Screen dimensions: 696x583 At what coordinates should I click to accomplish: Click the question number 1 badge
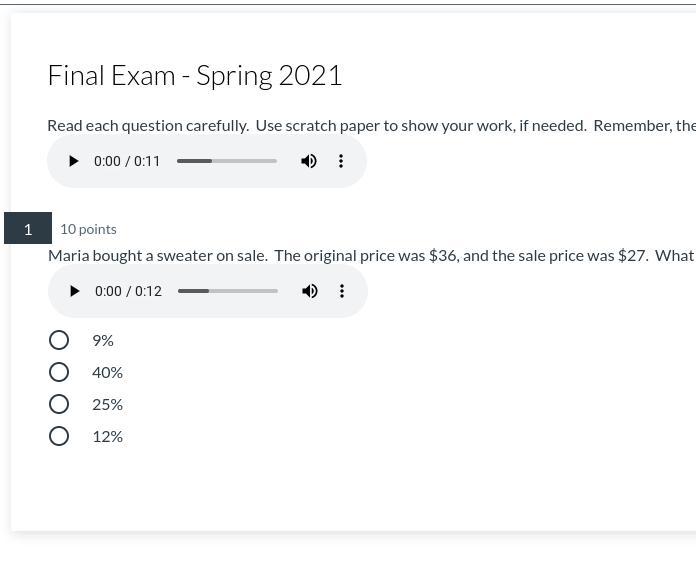28,229
